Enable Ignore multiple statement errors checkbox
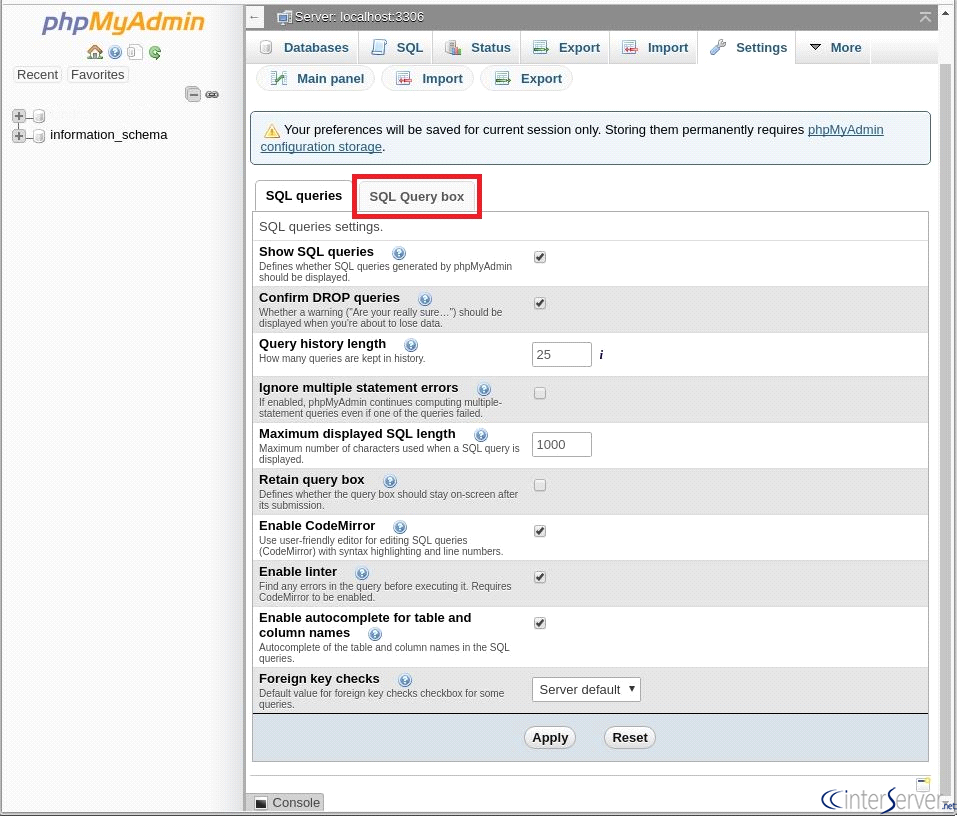Screen dimensions: 957x816 coord(540,394)
